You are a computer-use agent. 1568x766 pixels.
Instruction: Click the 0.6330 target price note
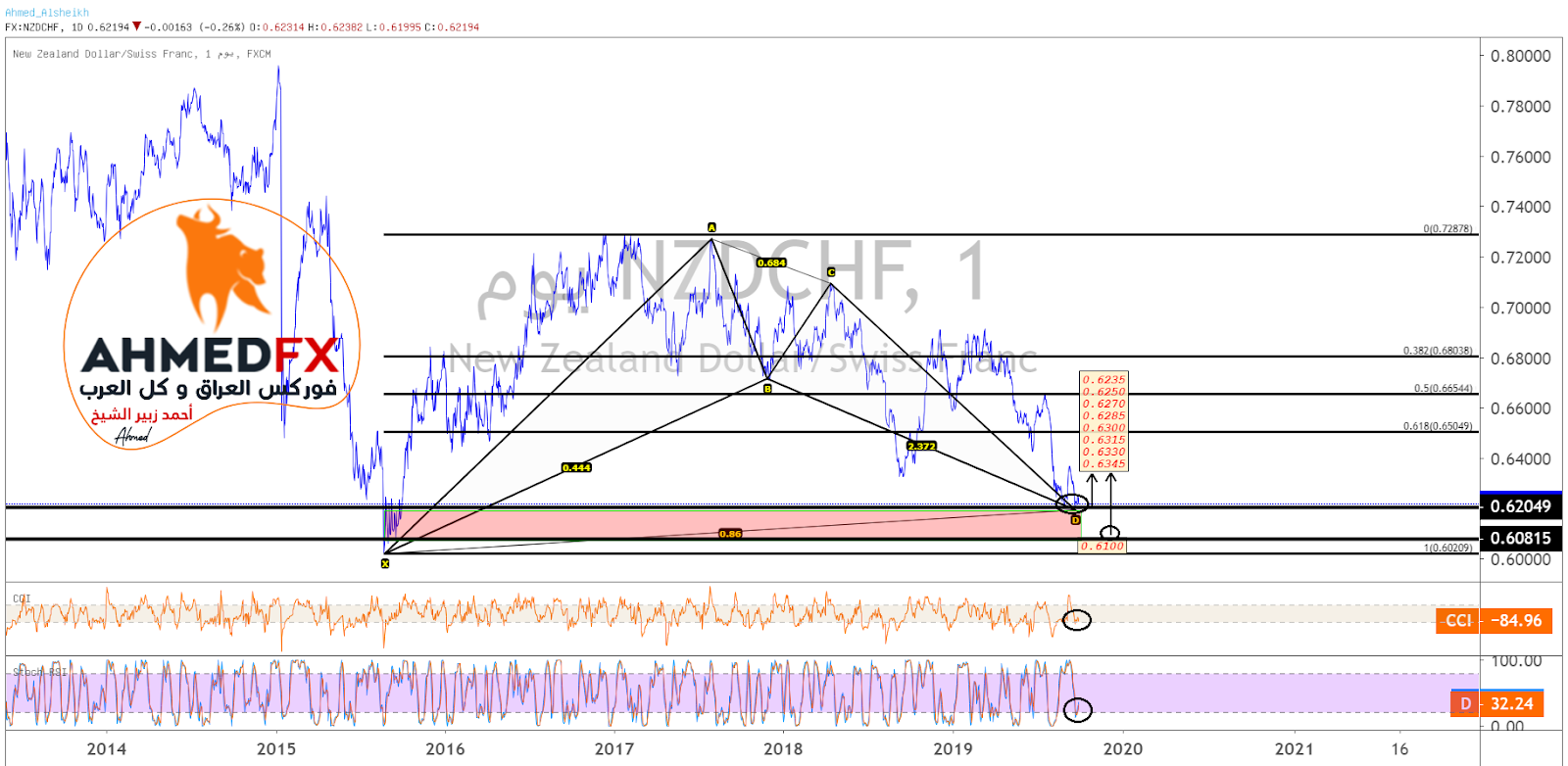click(1103, 452)
